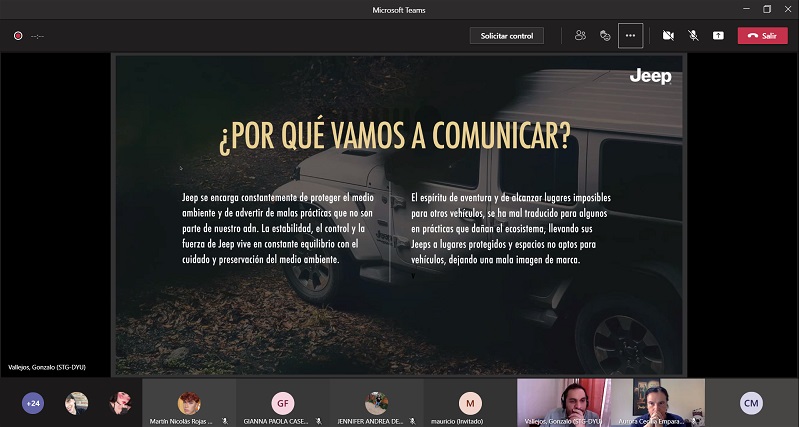Open the share content tray
This screenshot has height=427, width=799.
click(718, 36)
